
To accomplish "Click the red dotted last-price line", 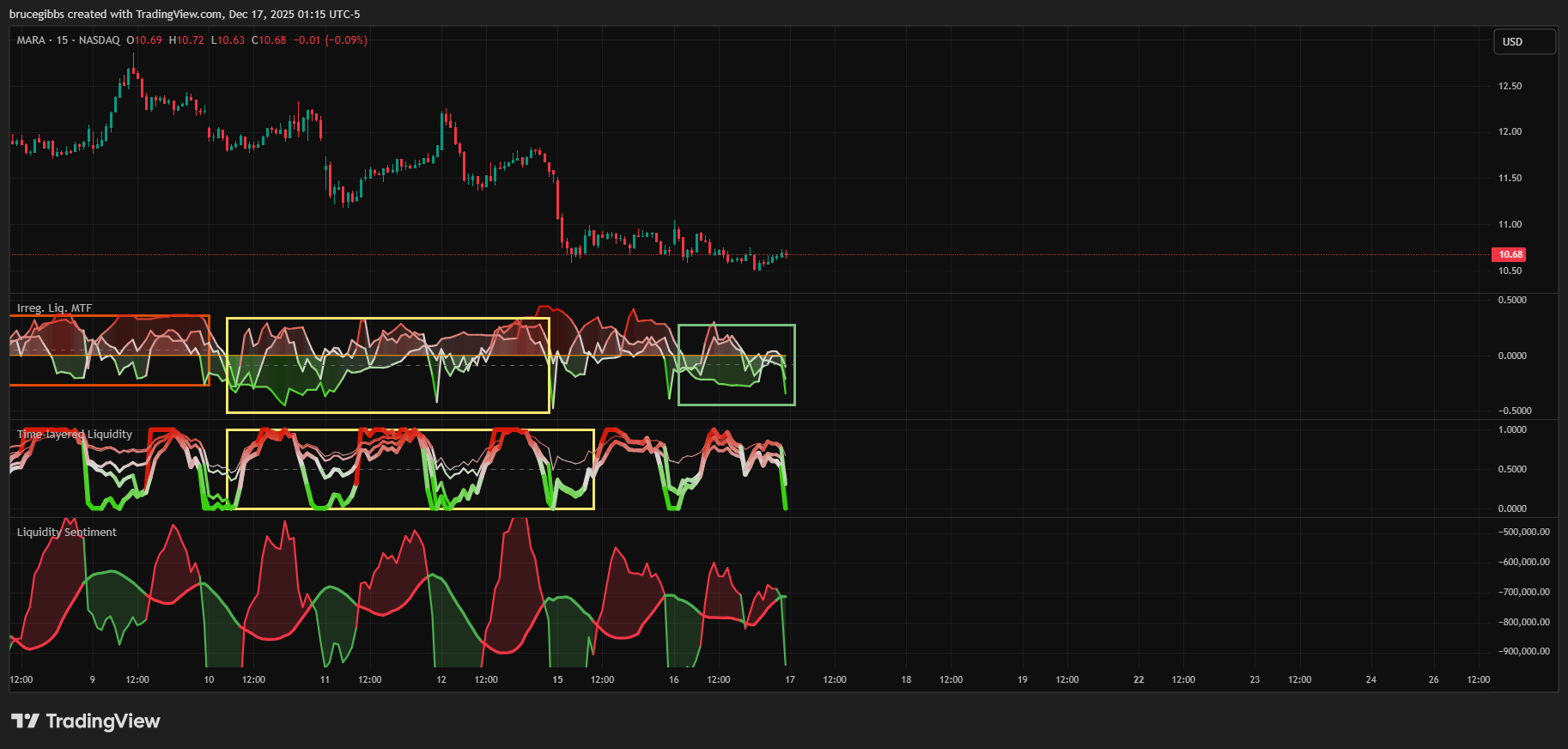I will coord(1116,255).
